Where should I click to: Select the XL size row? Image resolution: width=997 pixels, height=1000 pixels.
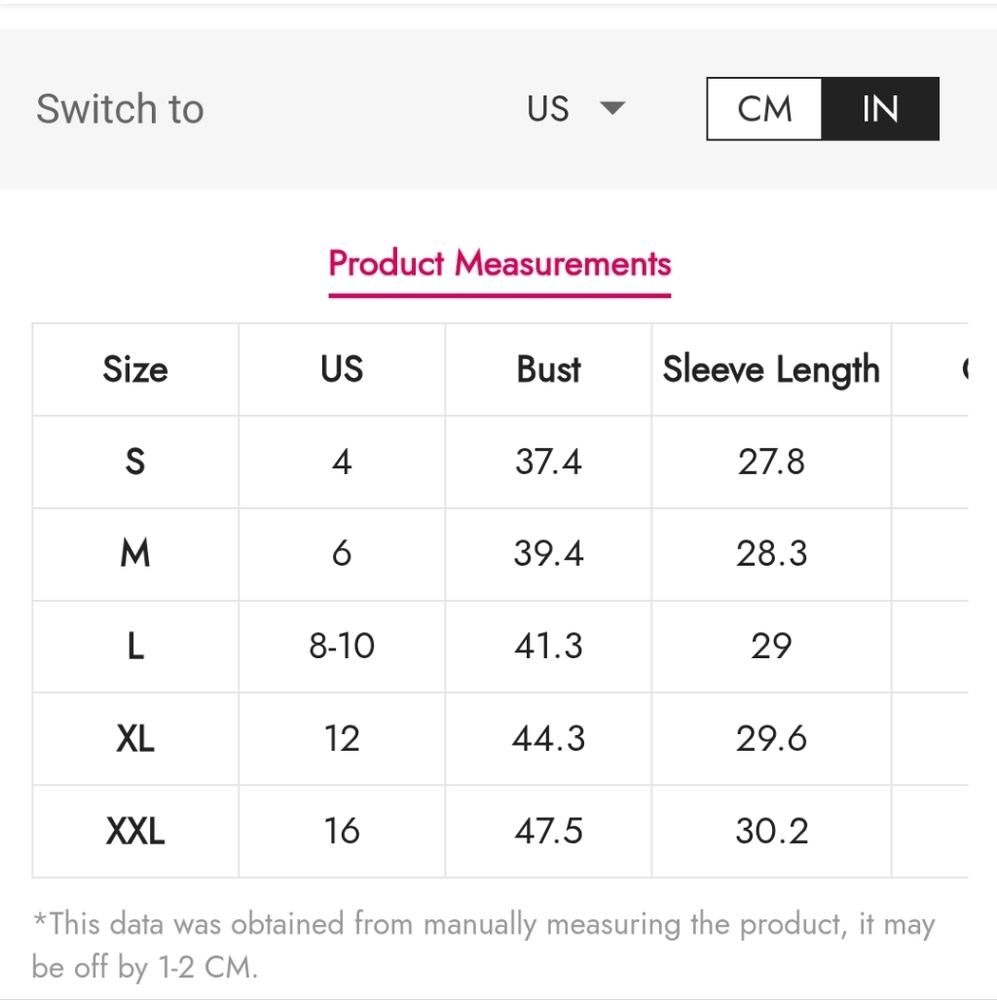[500, 739]
